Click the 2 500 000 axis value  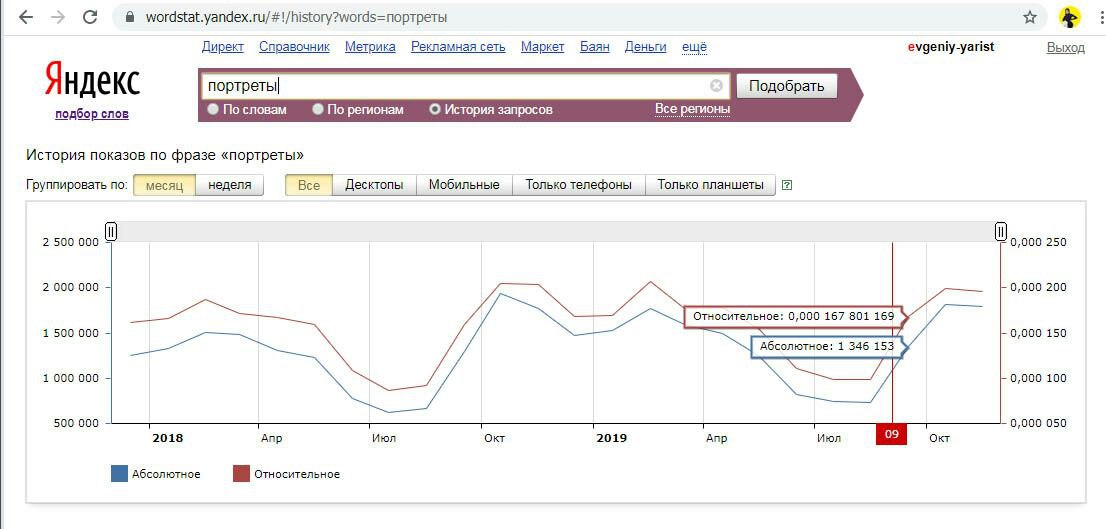point(72,242)
